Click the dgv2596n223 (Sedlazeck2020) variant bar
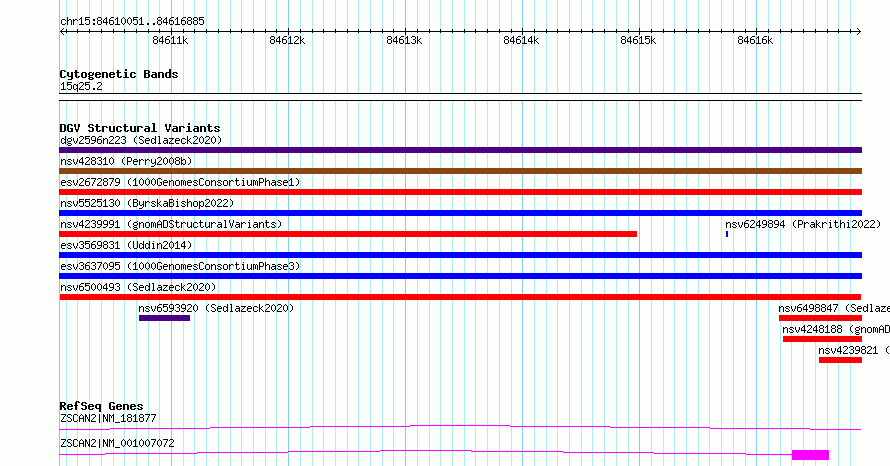 (x=460, y=150)
